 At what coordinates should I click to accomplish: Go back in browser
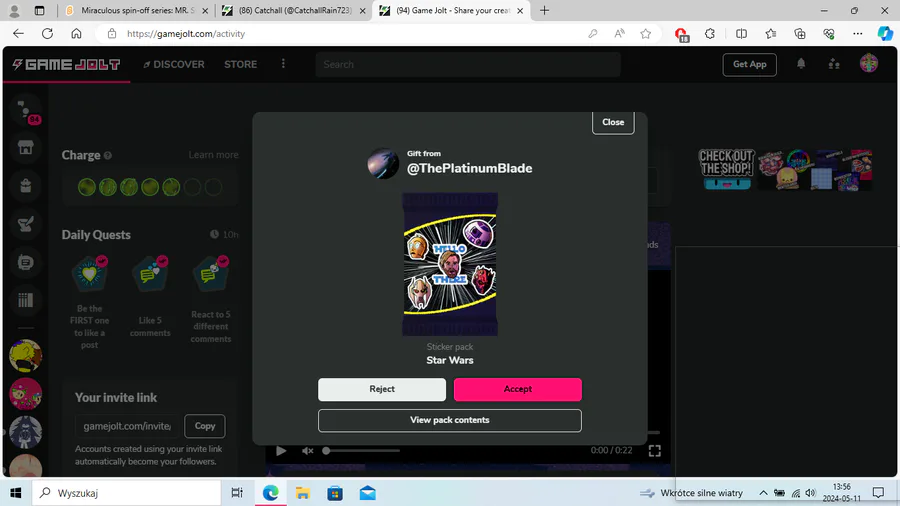point(18,33)
